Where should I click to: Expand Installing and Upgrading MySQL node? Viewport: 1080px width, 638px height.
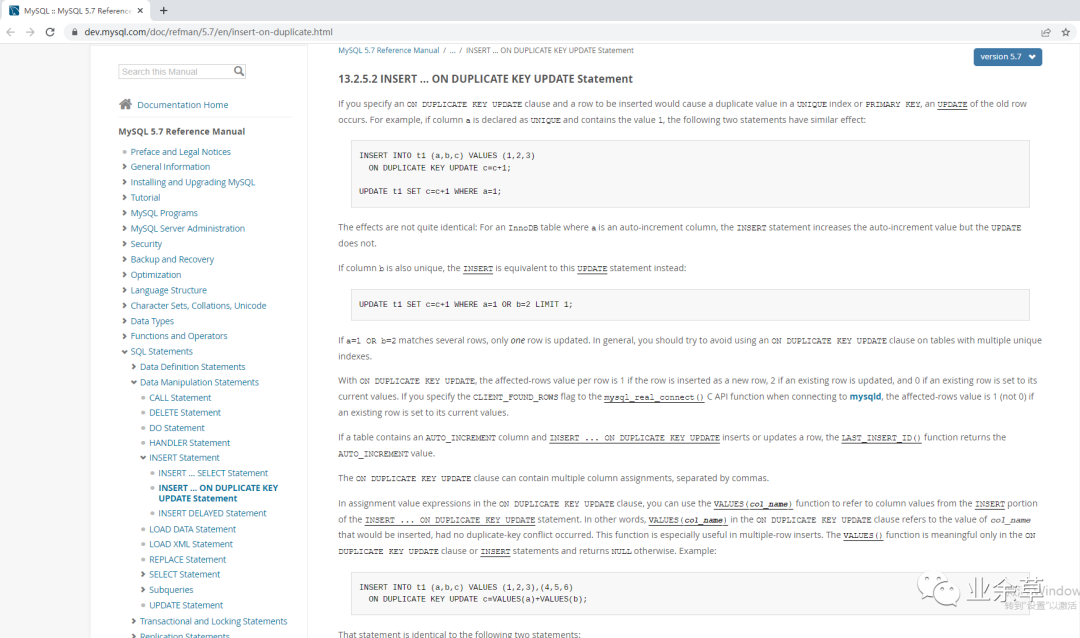124,182
